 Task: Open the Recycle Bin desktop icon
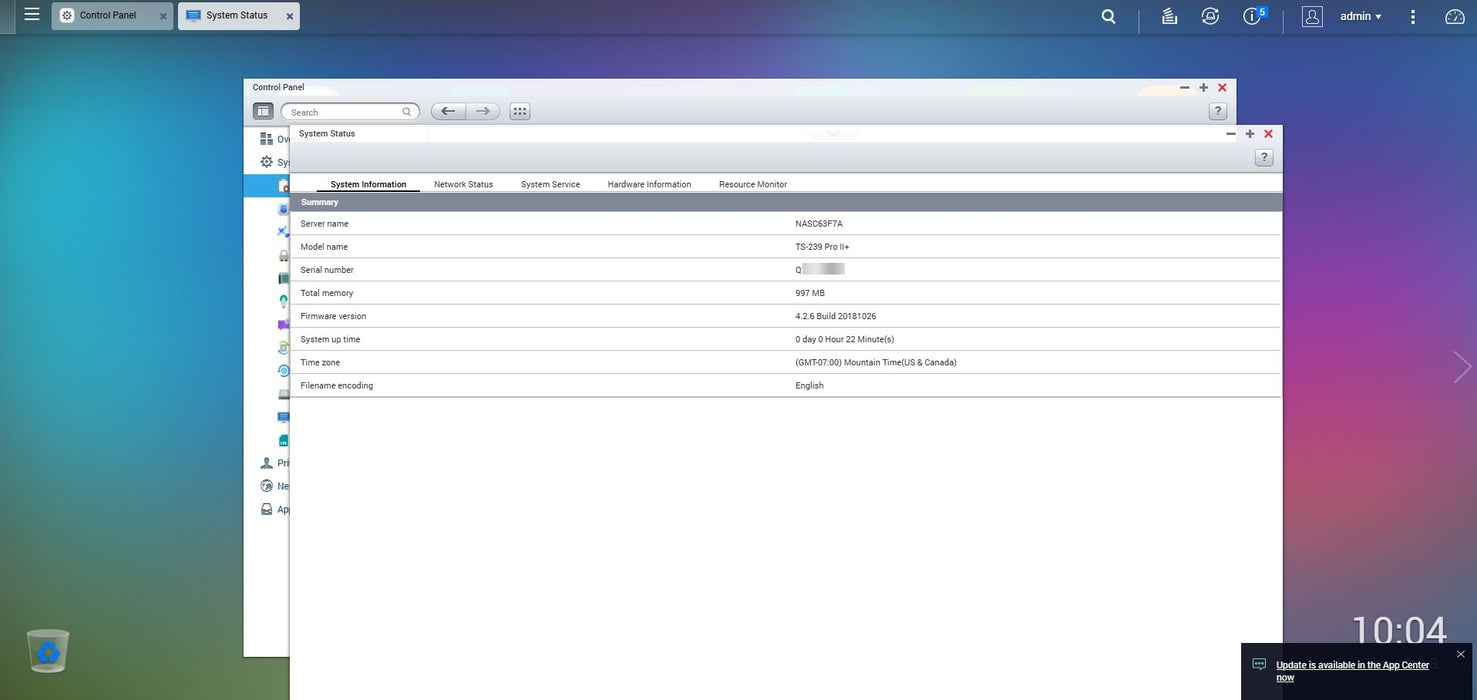click(48, 651)
